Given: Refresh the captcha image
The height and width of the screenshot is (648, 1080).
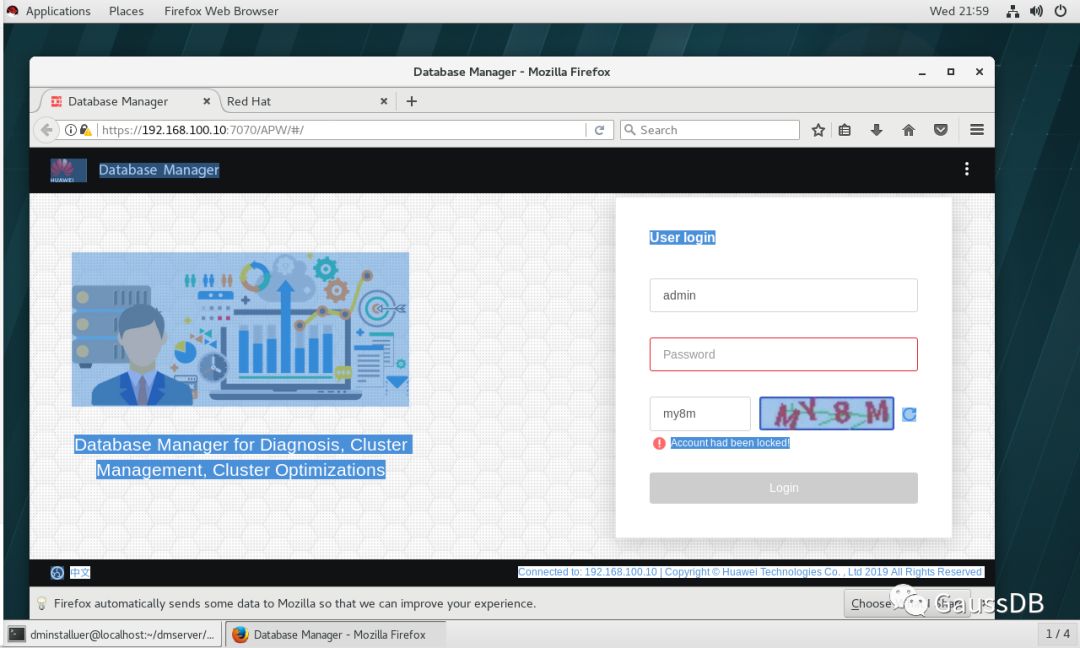Looking at the screenshot, I should click(909, 415).
